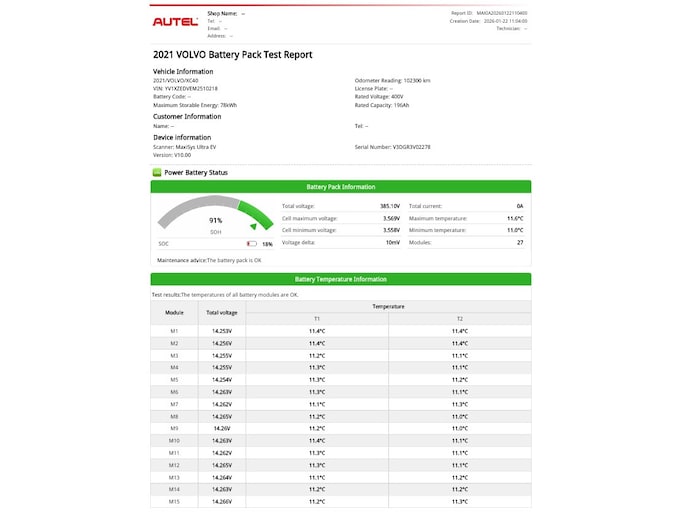Click the M15 total voltage cell

[222, 501]
